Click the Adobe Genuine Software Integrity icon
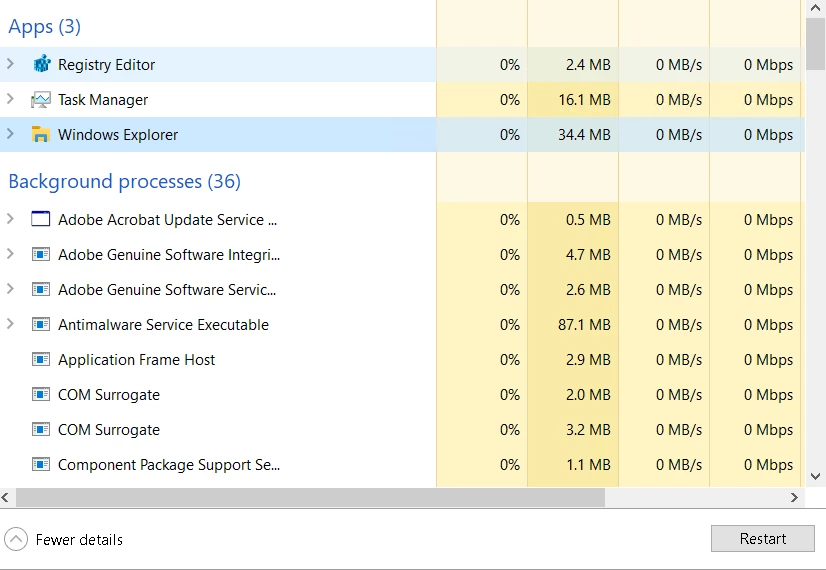 (x=41, y=254)
